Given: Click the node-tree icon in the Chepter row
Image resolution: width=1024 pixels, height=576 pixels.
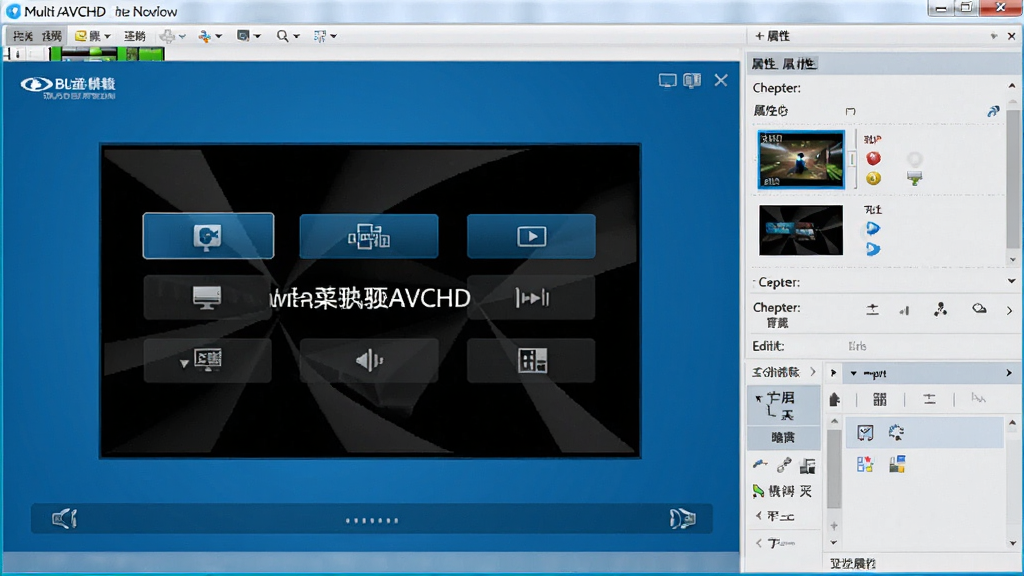Looking at the screenshot, I should click(940, 310).
